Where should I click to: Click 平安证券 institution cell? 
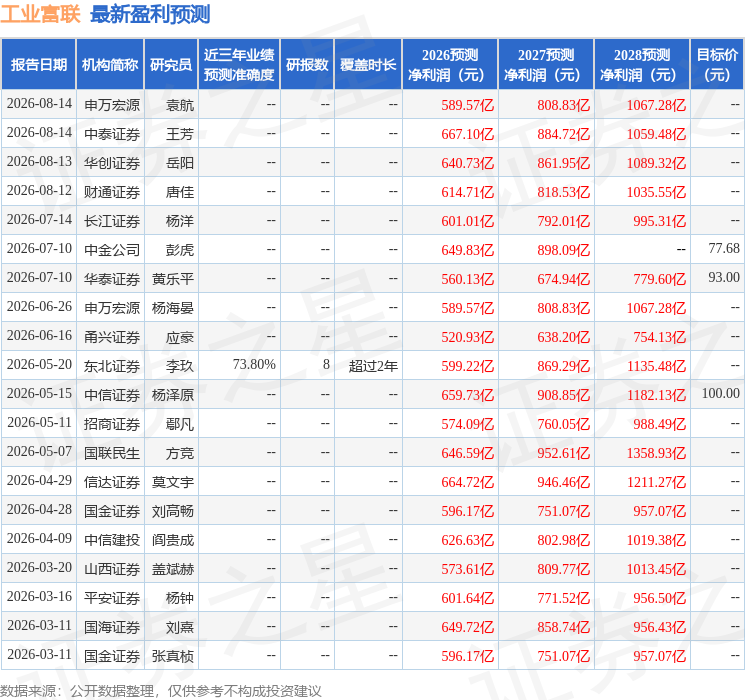pyautogui.click(x=112, y=598)
